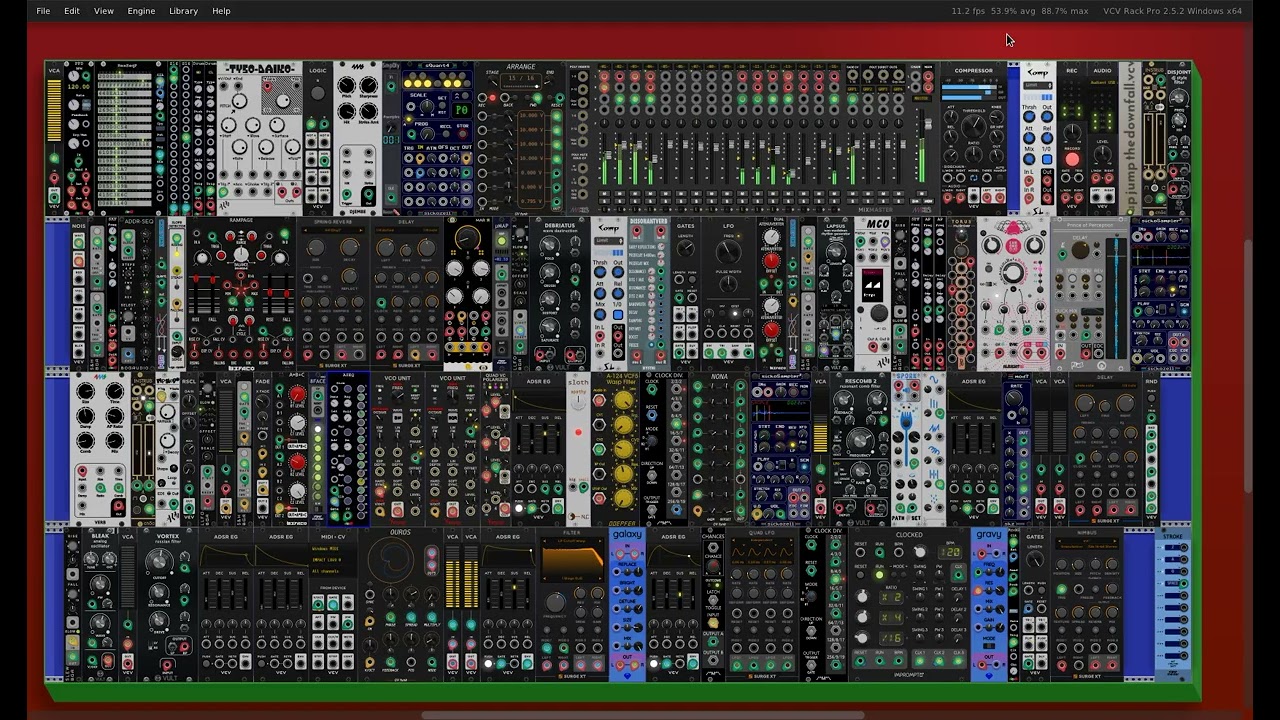Open the Audient USB device selector on AUDIO
1280x720 pixels.
1103,82
